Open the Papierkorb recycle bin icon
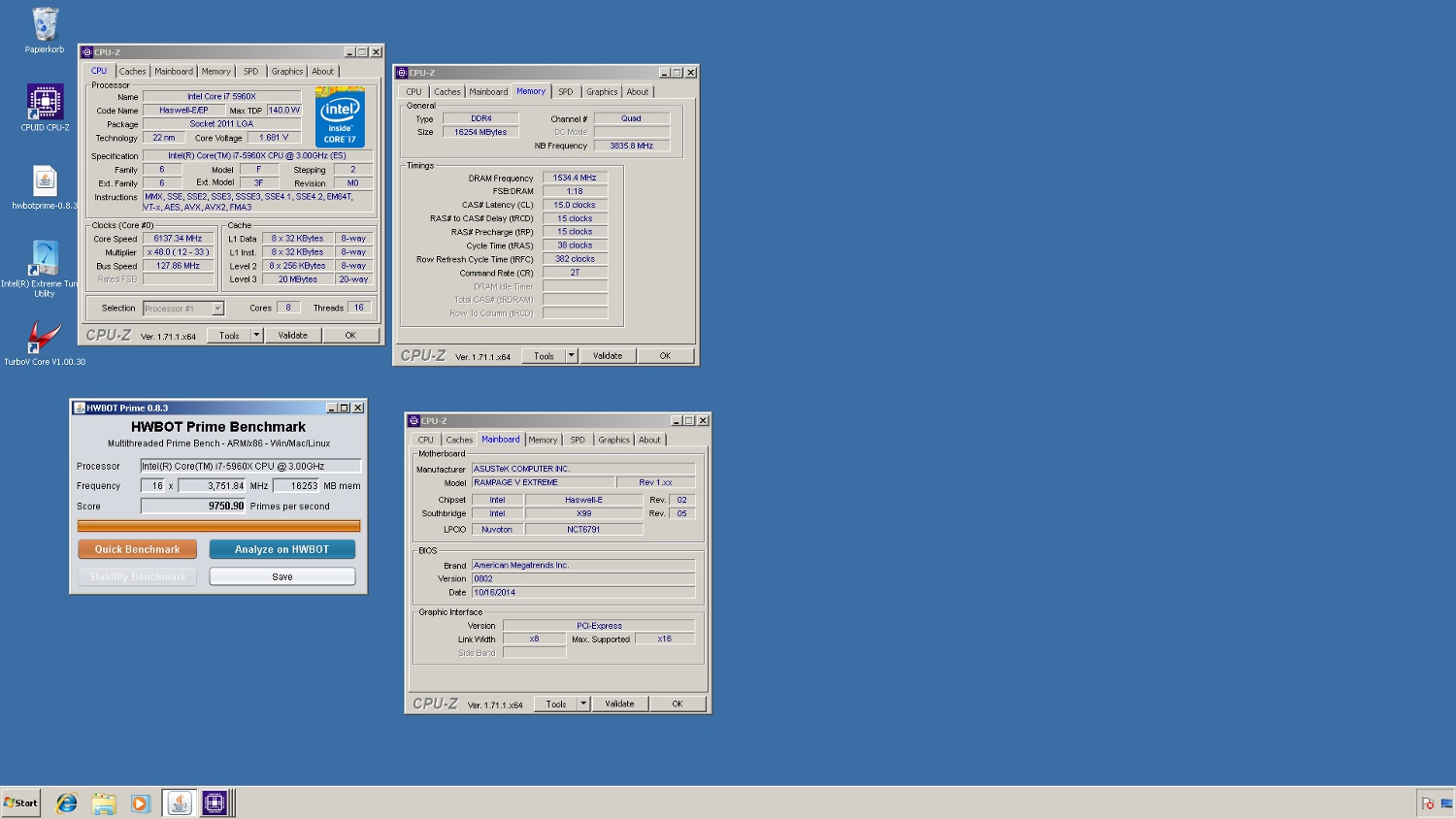This screenshot has width=1456, height=819. (x=45, y=30)
